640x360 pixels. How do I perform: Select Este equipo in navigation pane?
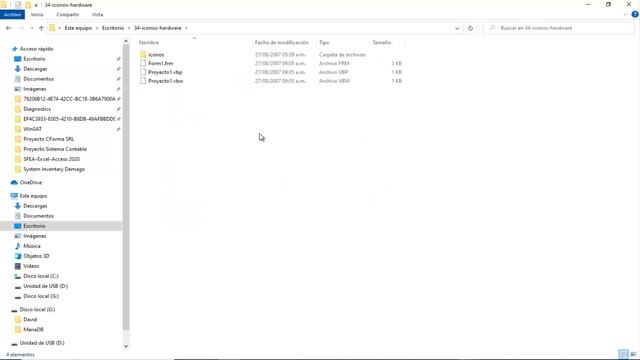coord(33,196)
